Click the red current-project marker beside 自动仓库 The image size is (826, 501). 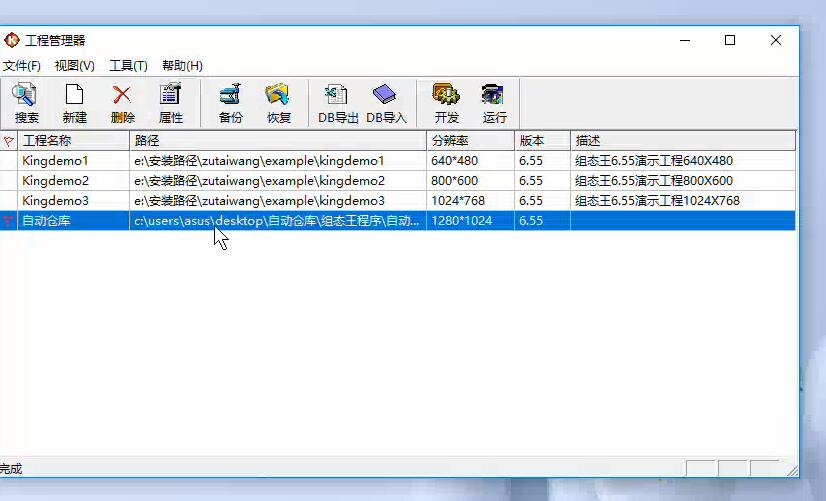(8, 221)
